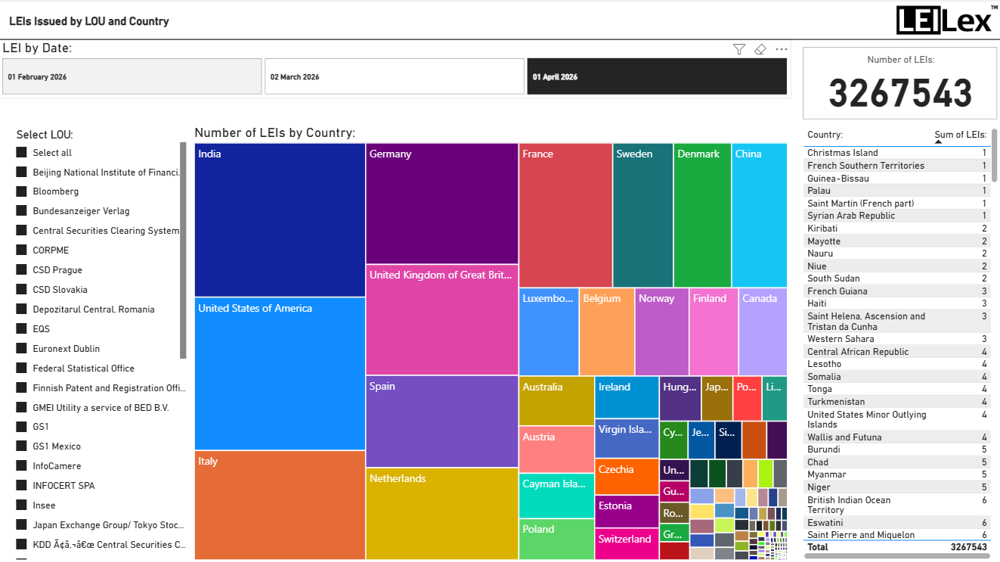Select the India tile in the treemap
The width and height of the screenshot is (1000, 562).
[280, 220]
